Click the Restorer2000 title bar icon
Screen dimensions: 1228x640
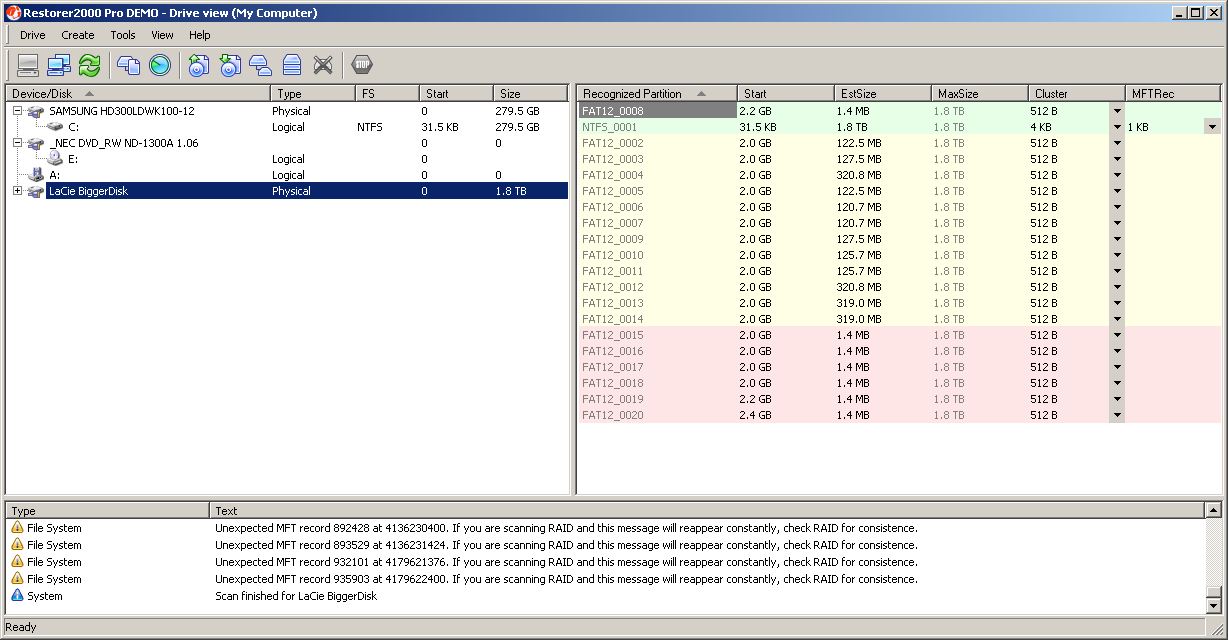[13, 13]
